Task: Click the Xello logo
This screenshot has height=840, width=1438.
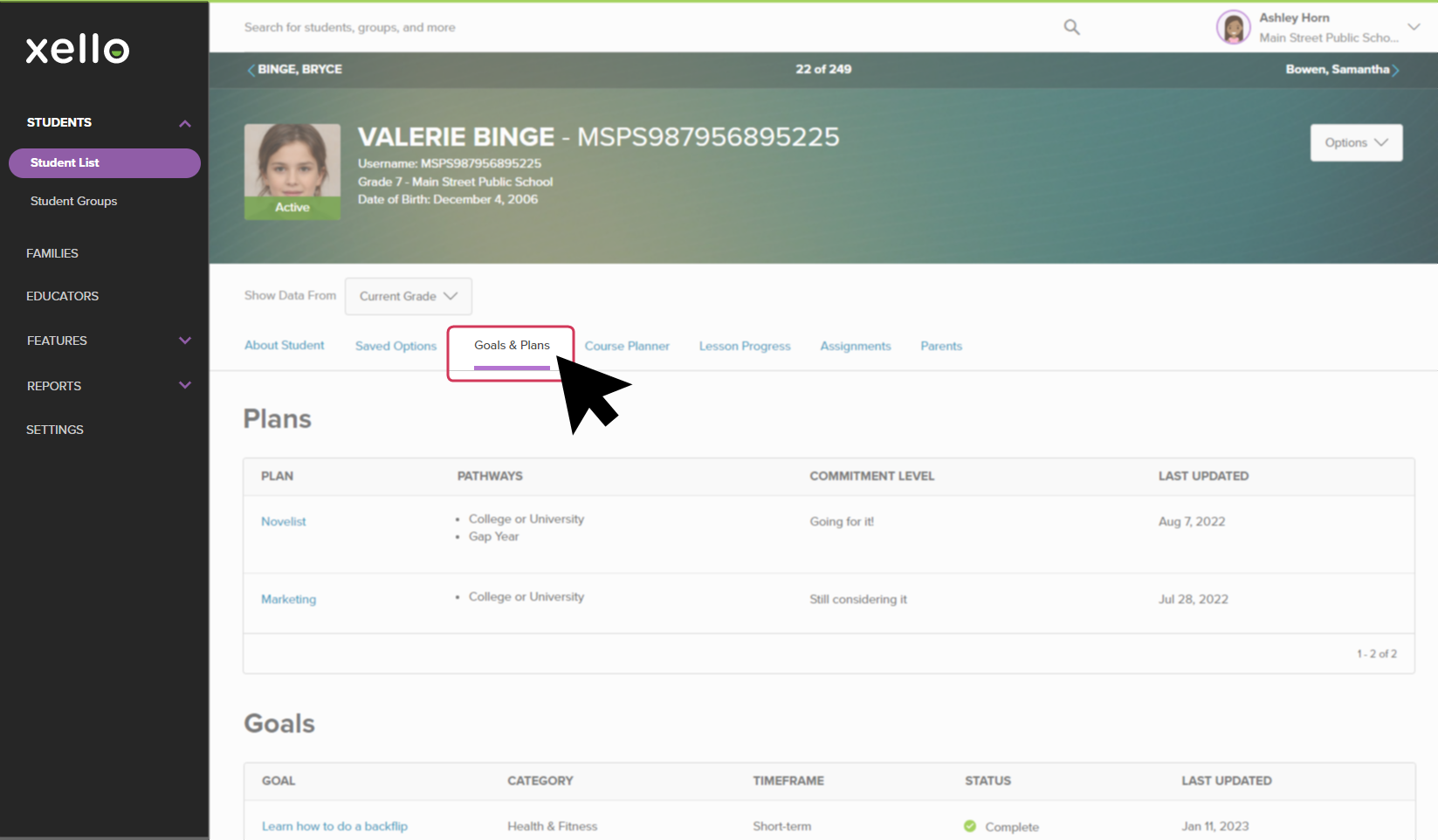Action: [78, 49]
